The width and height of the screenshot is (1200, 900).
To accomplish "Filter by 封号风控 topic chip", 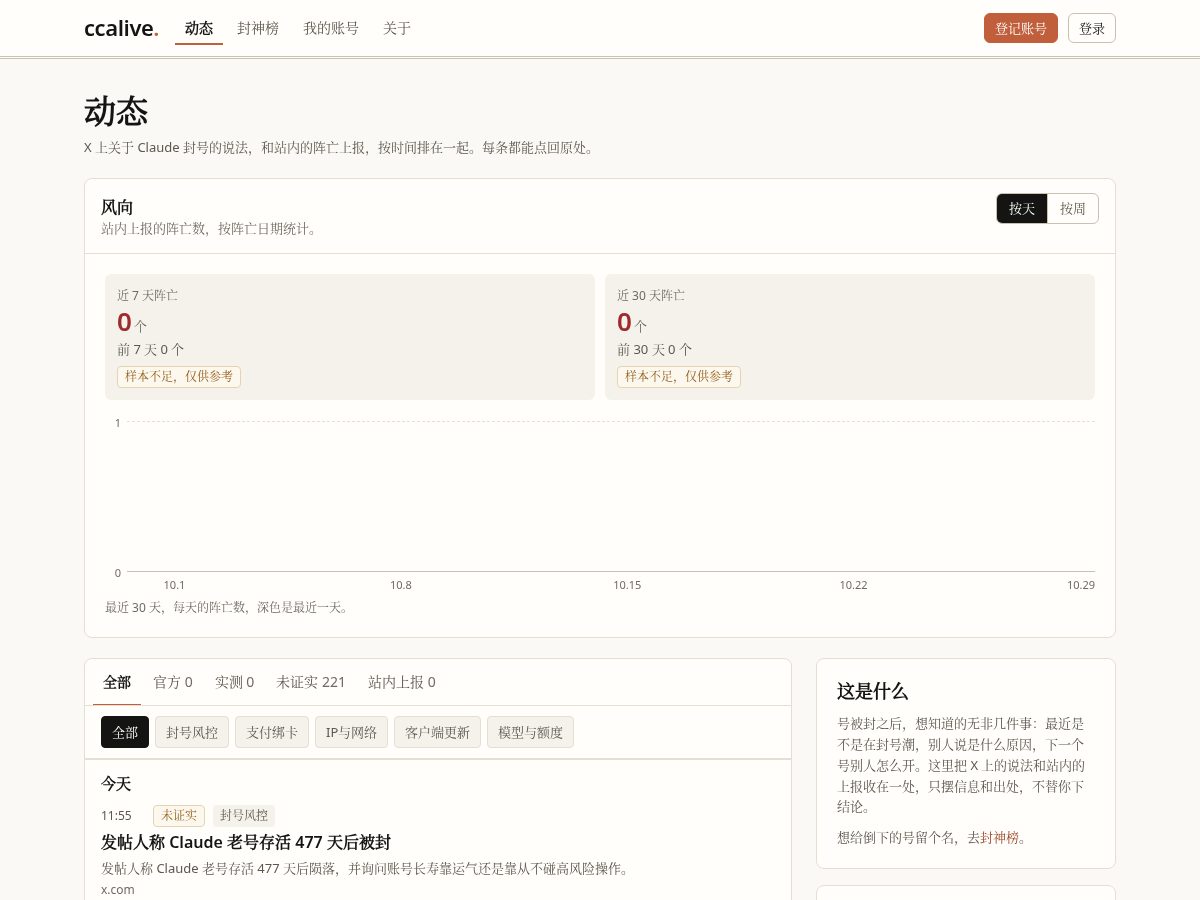I will tap(192, 732).
